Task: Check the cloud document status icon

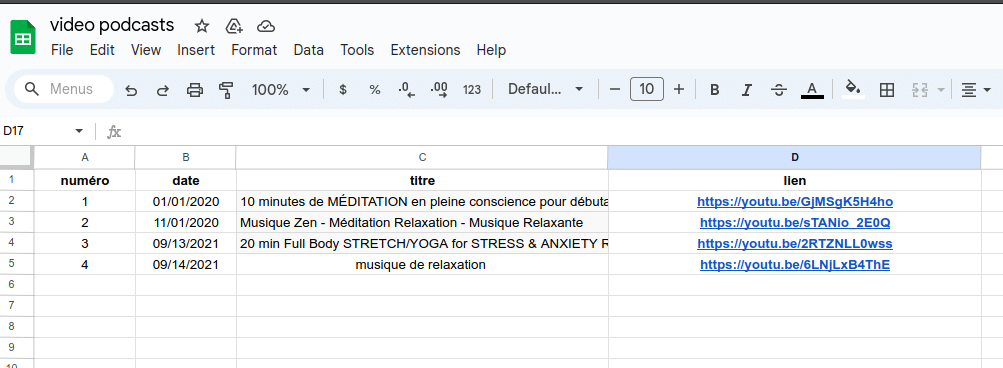Action: click(x=265, y=26)
